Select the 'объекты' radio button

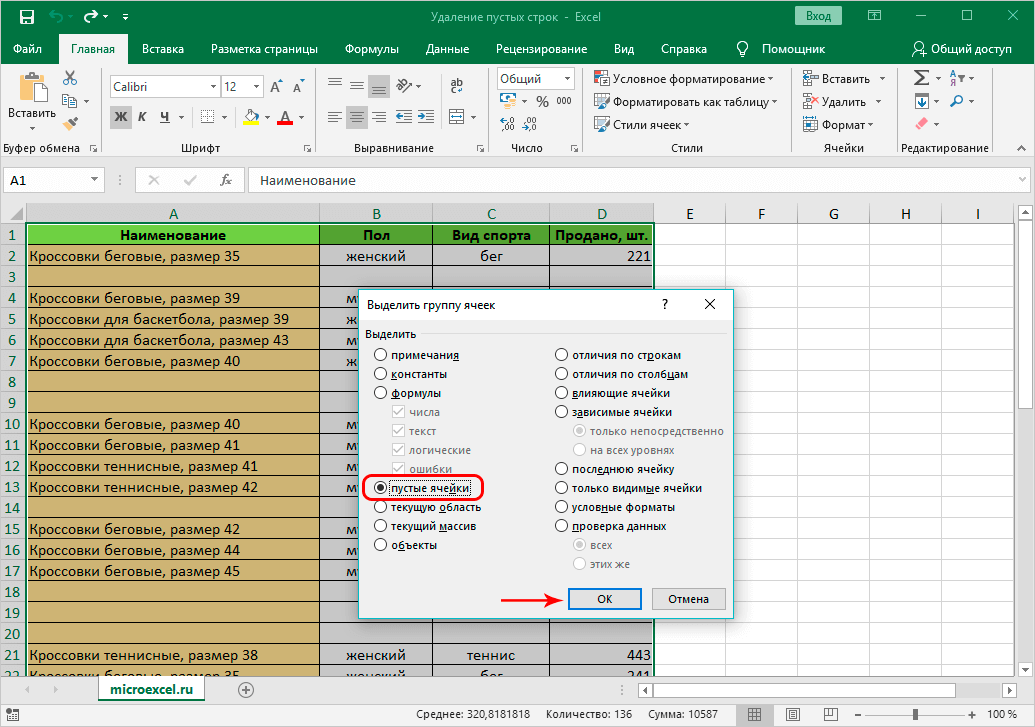380,545
